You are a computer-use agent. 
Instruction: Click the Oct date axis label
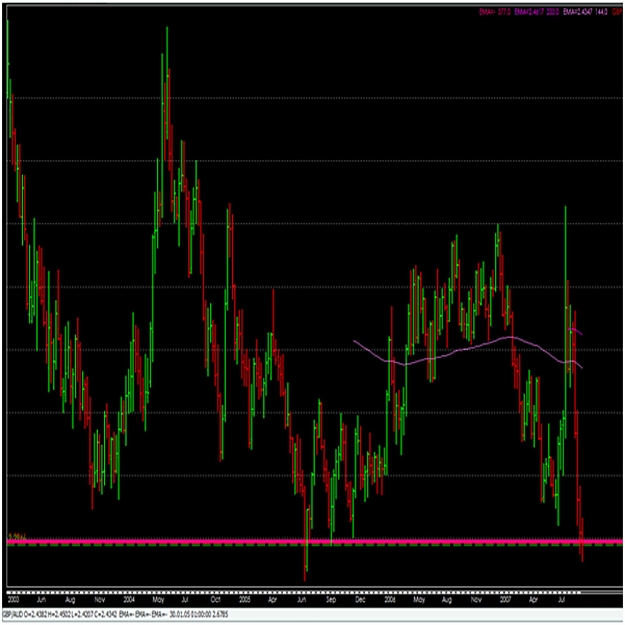click(x=215, y=599)
